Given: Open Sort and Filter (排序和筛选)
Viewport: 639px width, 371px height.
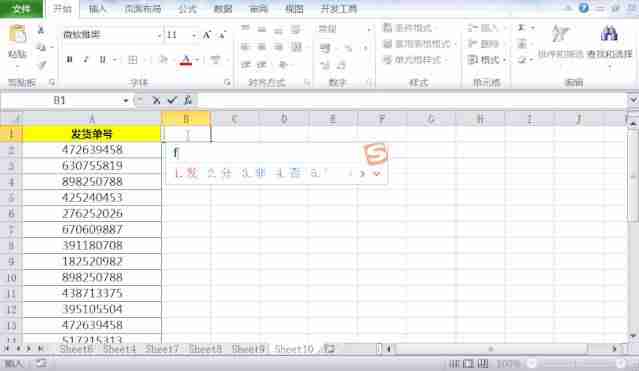Looking at the screenshot, I should click(x=560, y=42).
